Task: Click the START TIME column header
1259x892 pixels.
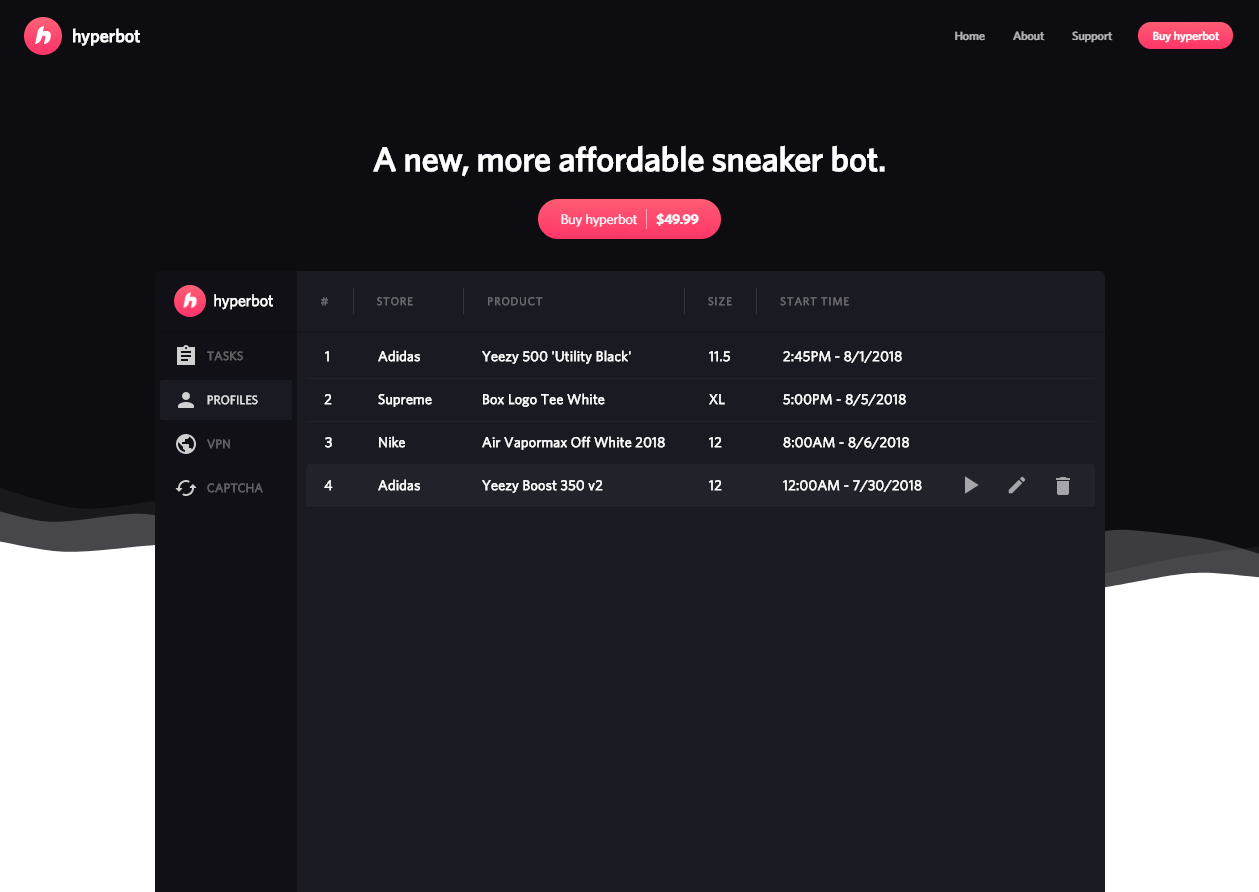Action: (x=815, y=301)
